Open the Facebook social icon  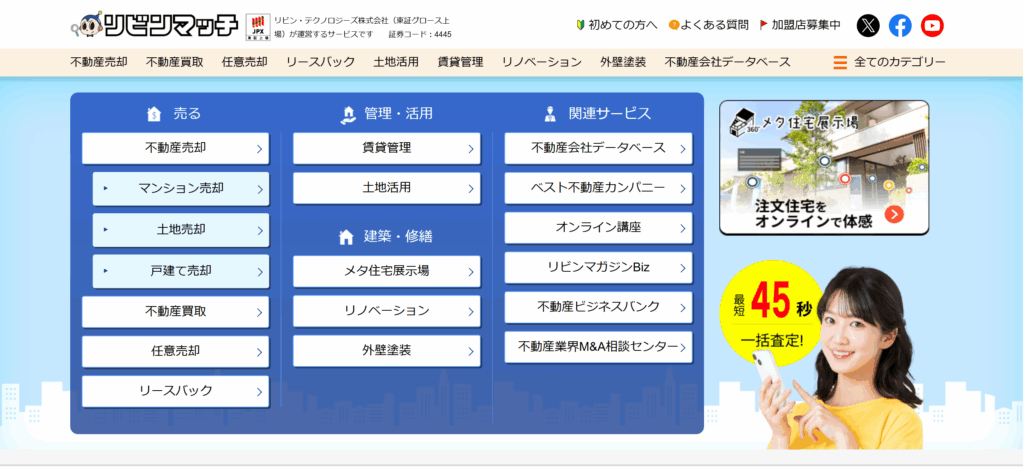[900, 25]
